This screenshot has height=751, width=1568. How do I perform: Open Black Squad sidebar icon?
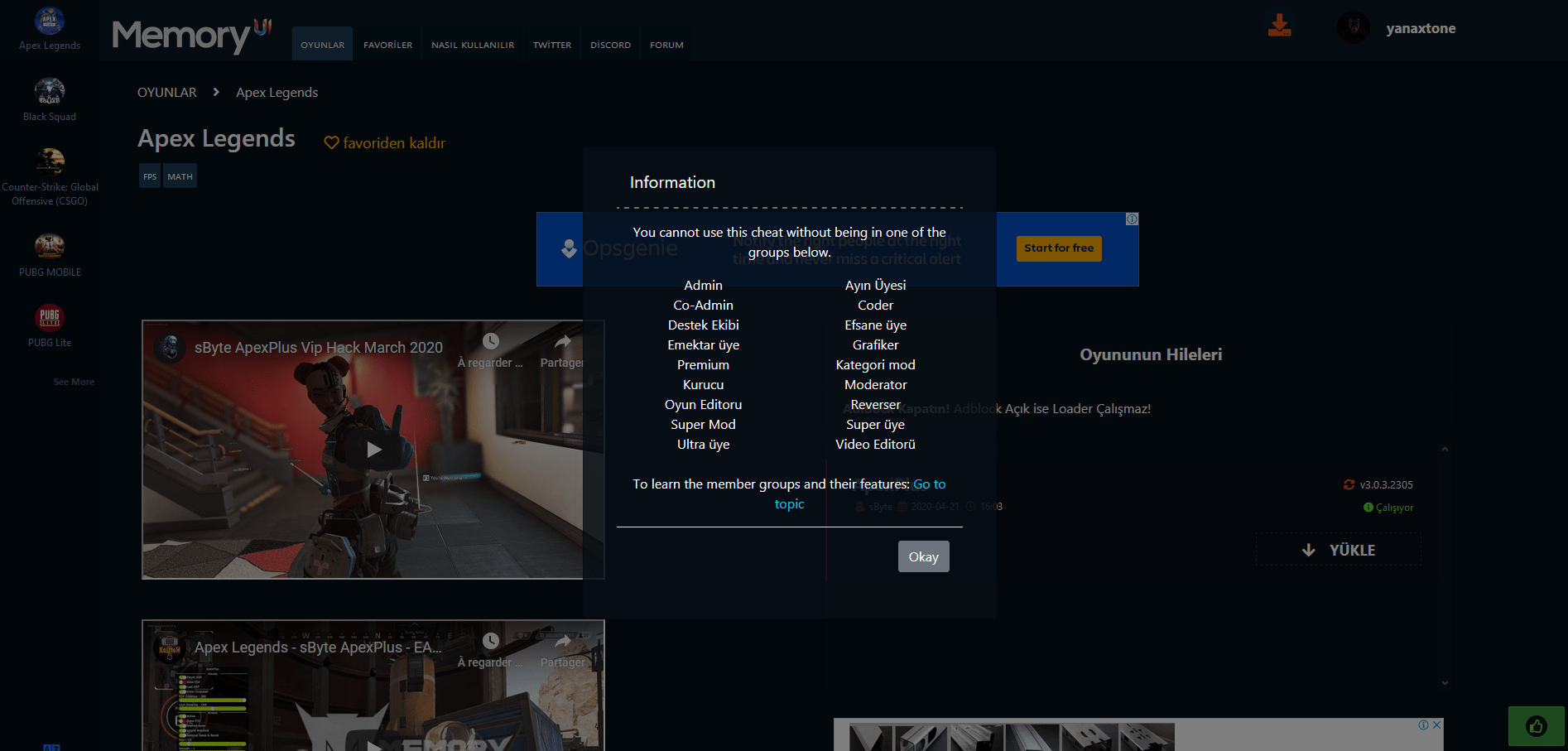coord(50,91)
